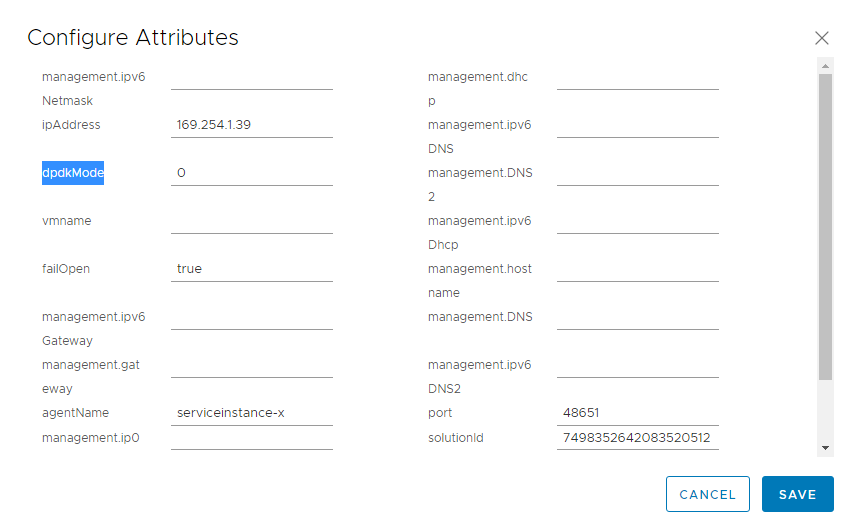
Task: Click the highlighted dpdkMode label
Action: coord(73,173)
